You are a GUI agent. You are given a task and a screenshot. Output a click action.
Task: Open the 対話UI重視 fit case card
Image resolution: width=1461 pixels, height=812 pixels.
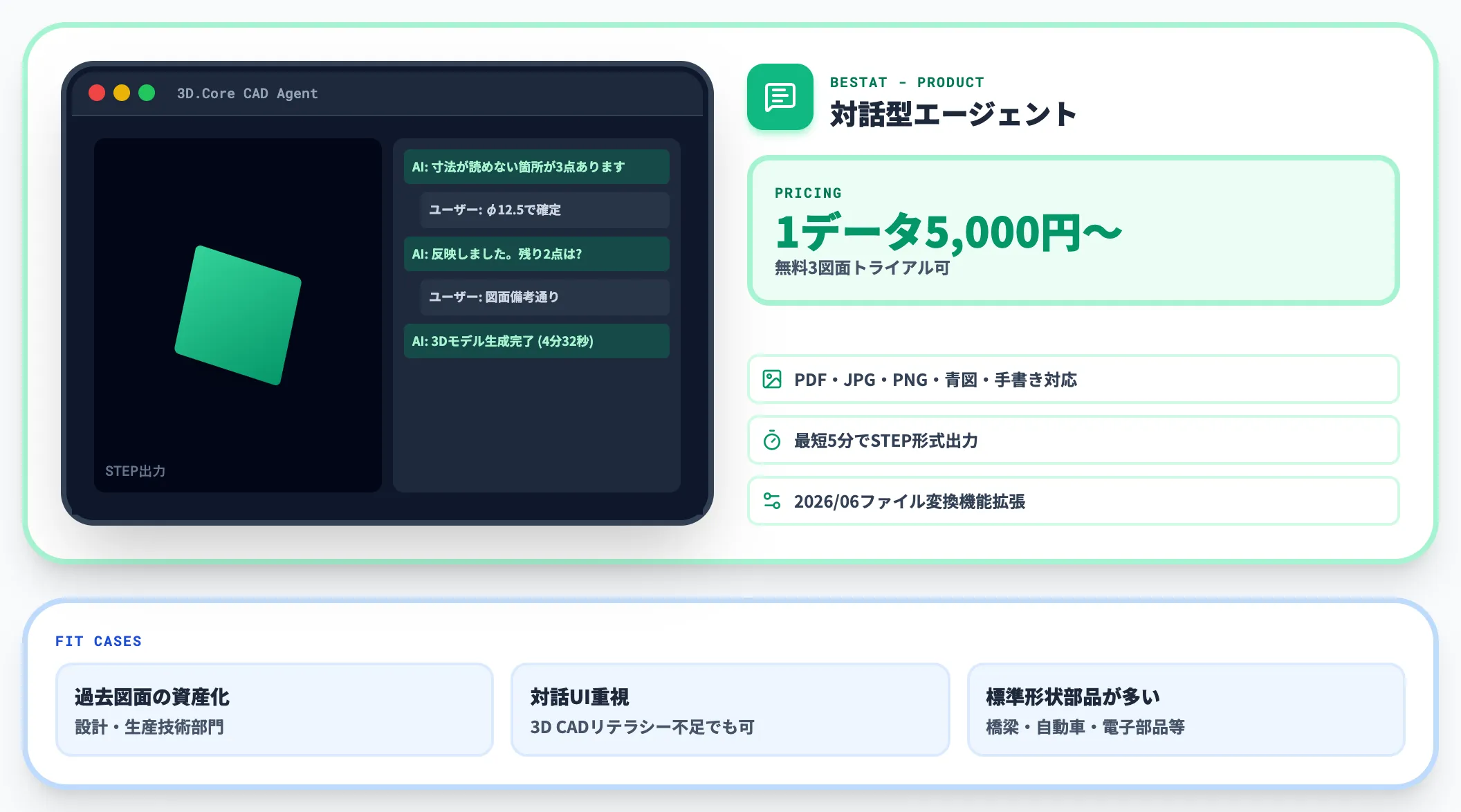[x=730, y=710]
